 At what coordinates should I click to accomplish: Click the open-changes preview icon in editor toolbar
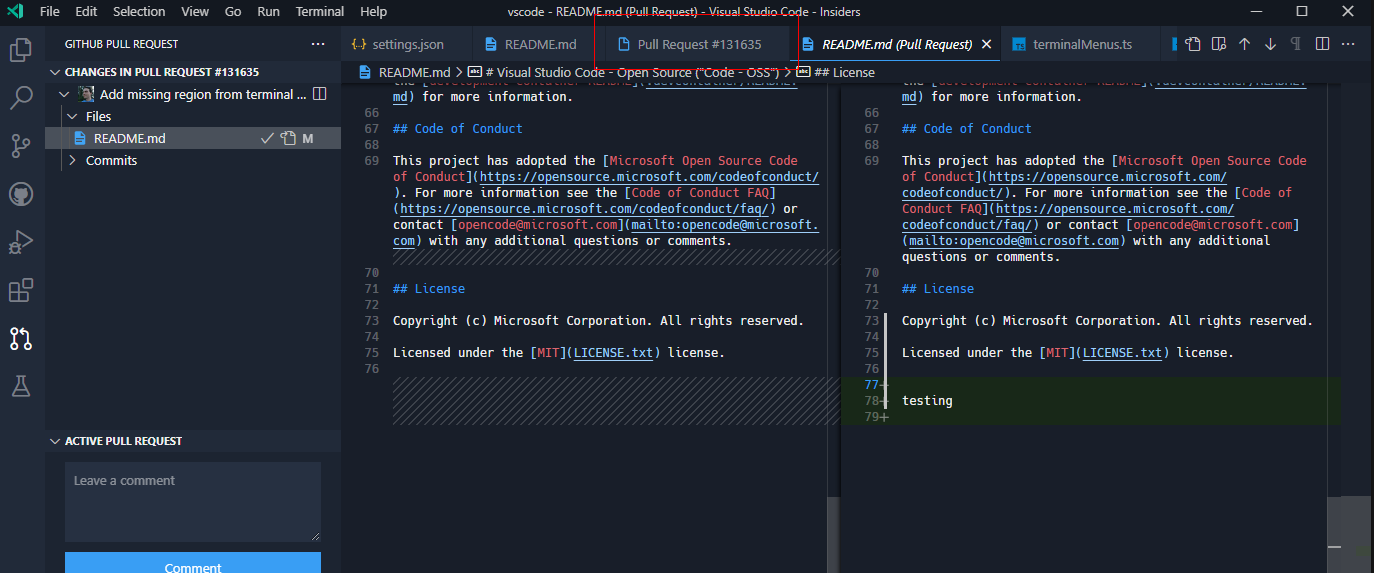pos(1218,44)
